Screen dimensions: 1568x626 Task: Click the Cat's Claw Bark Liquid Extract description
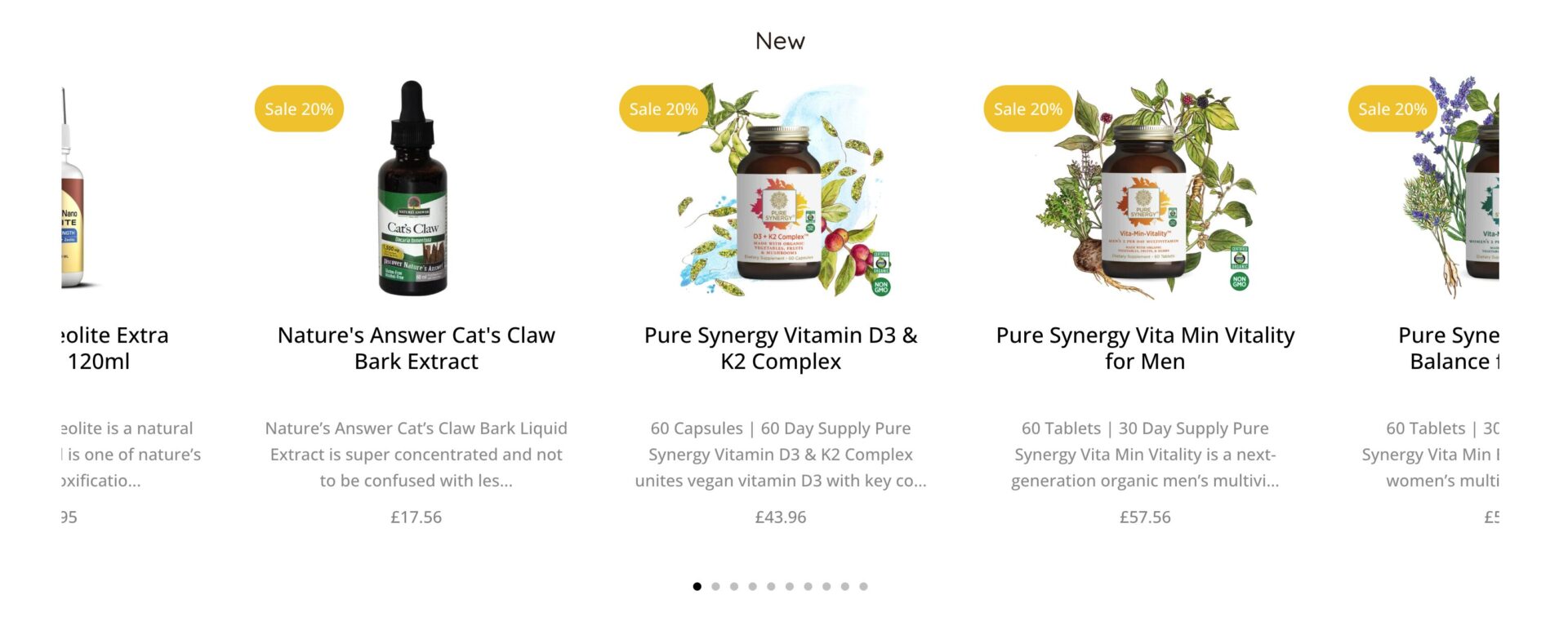pos(416,455)
